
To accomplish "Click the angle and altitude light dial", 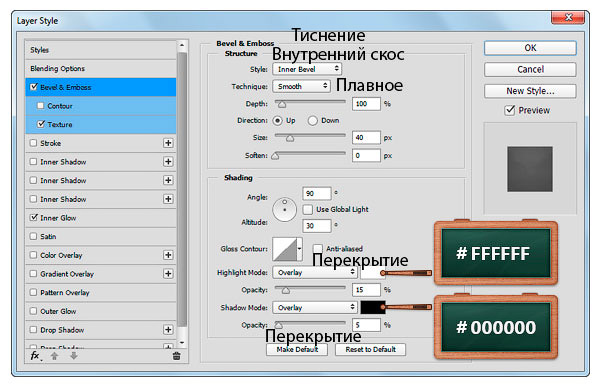I will pos(284,209).
